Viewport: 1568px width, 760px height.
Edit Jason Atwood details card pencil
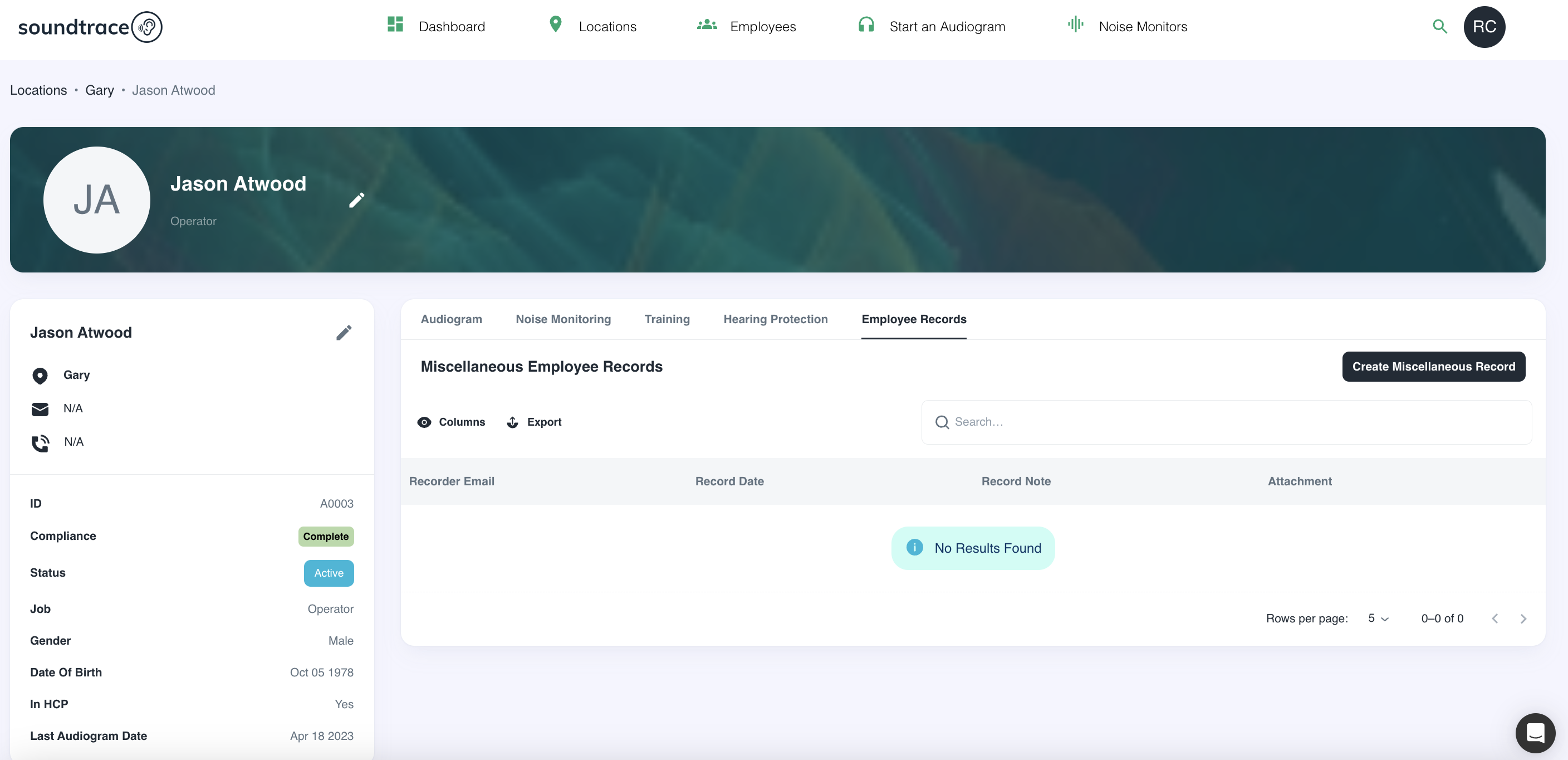tap(344, 333)
